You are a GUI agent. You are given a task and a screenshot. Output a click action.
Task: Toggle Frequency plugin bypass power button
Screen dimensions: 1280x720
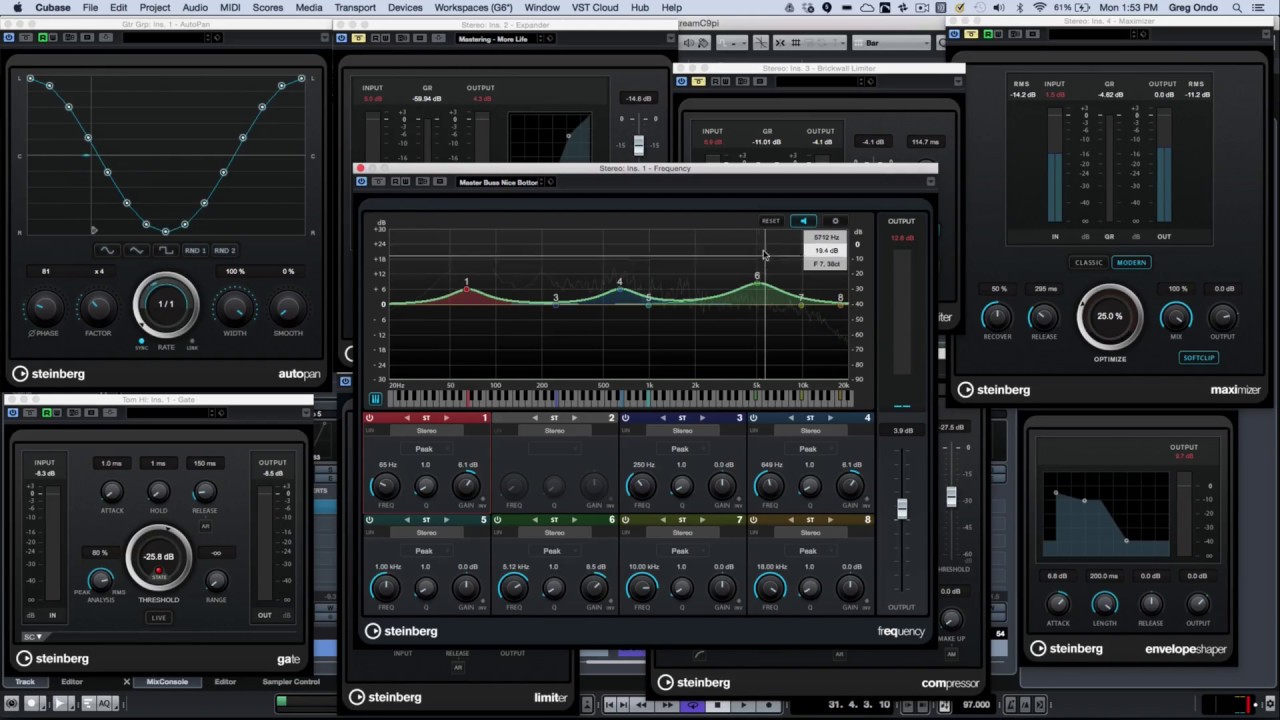362,182
